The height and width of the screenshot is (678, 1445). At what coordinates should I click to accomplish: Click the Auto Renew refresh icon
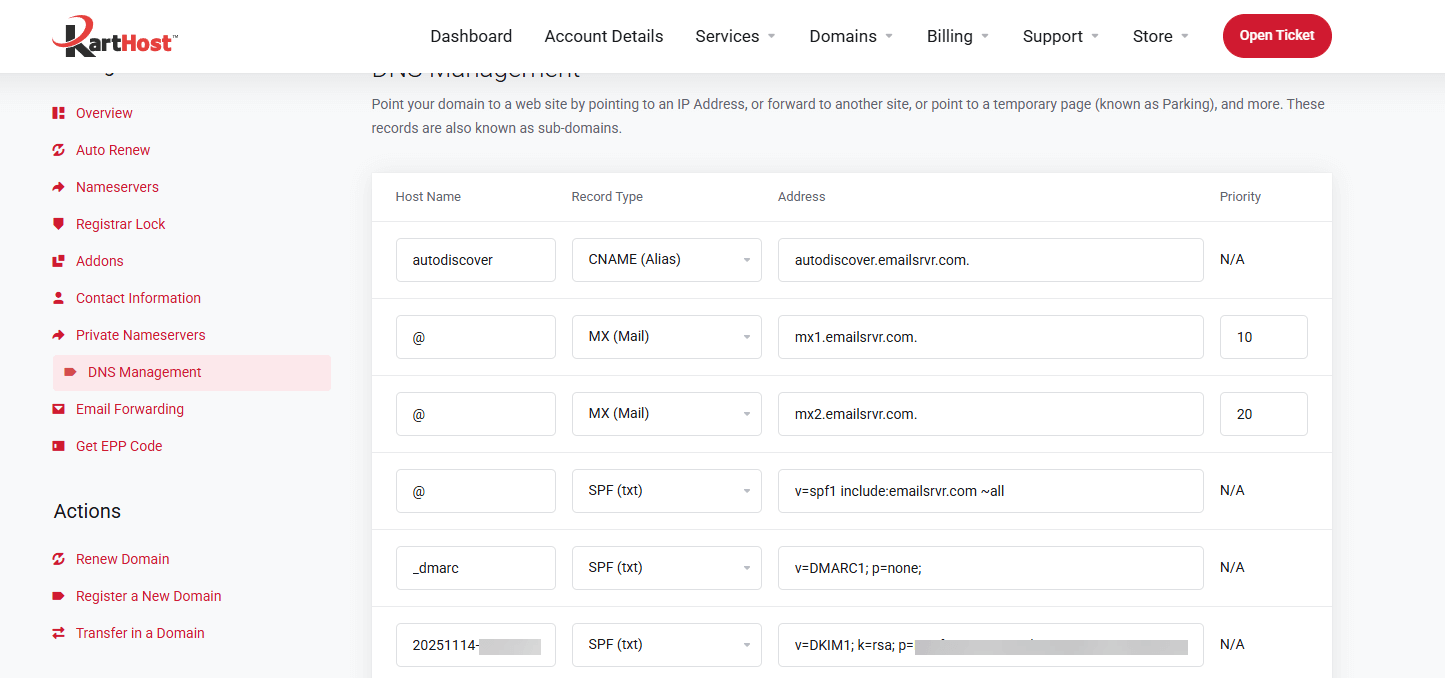pos(59,149)
